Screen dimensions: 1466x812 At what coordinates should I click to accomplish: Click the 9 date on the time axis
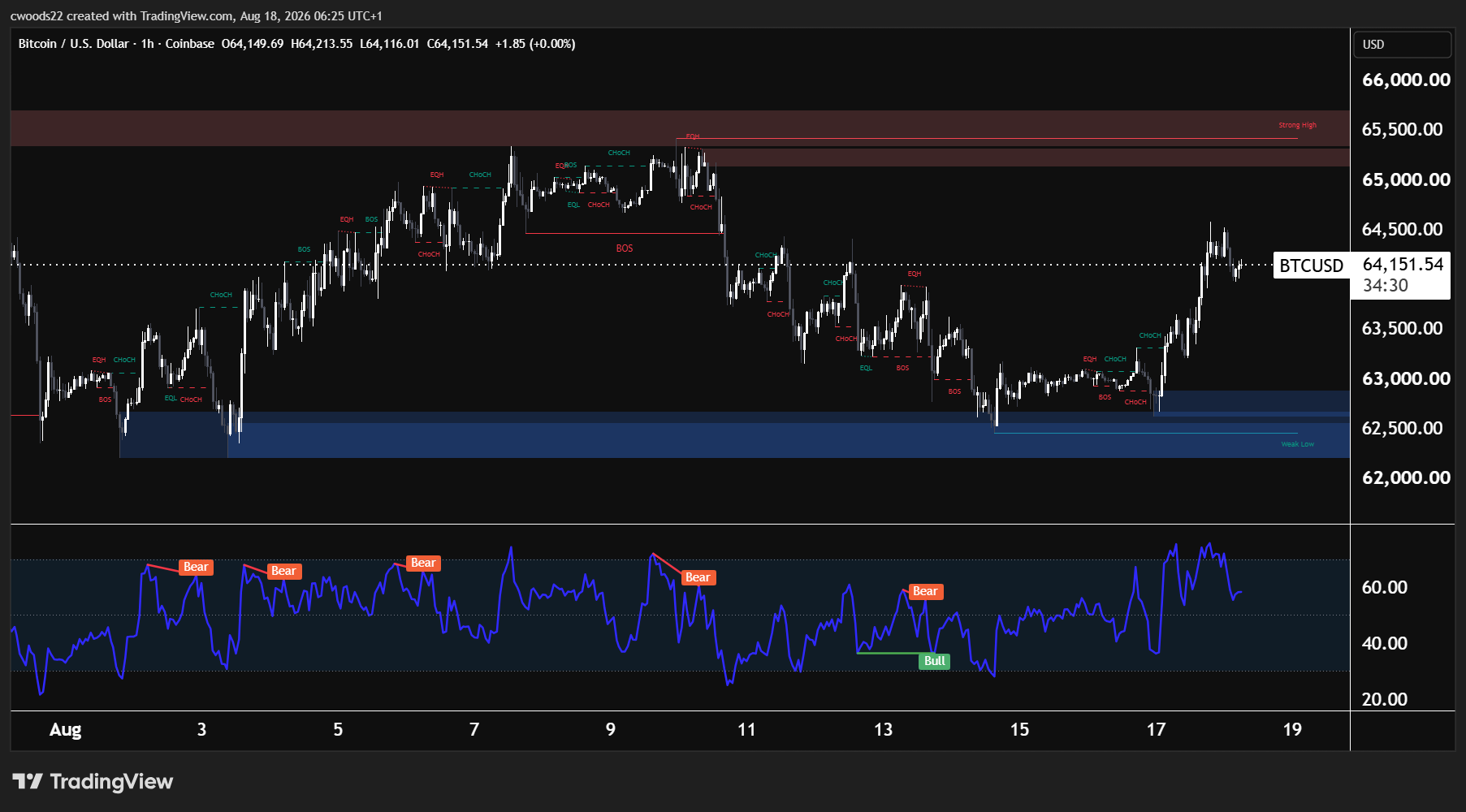611,730
